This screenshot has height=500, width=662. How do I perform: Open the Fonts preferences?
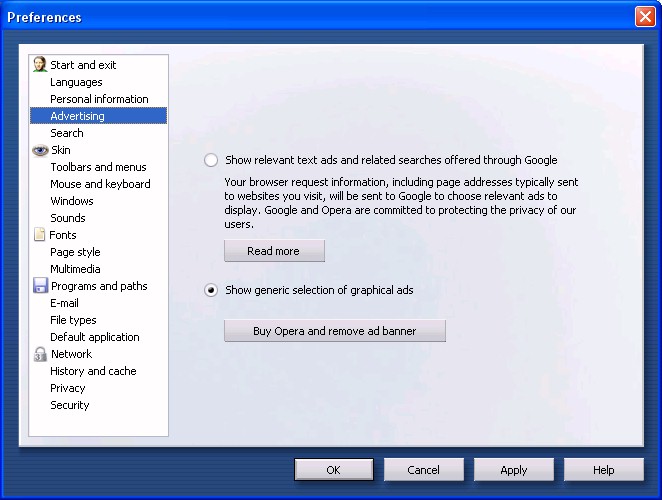pyautogui.click(x=63, y=235)
